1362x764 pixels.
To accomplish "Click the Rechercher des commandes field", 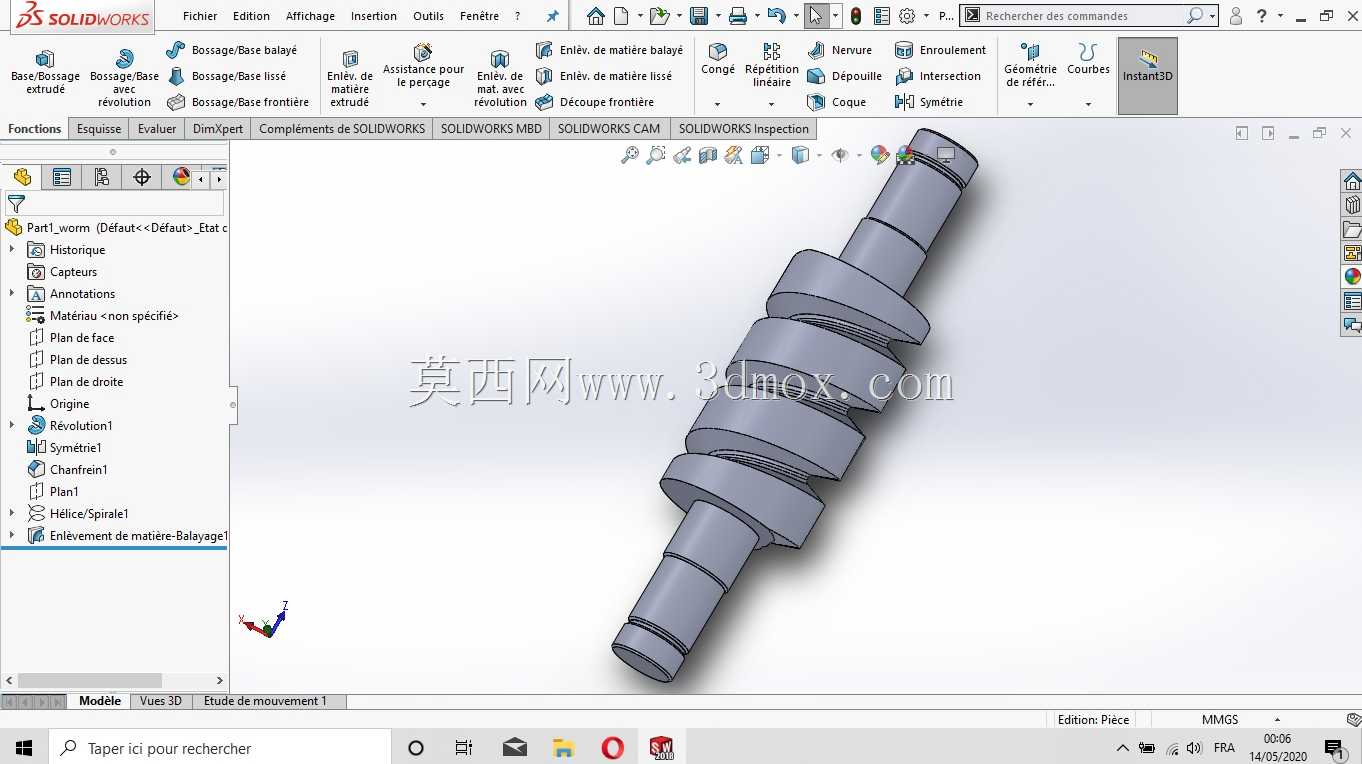I will 1083,16.
